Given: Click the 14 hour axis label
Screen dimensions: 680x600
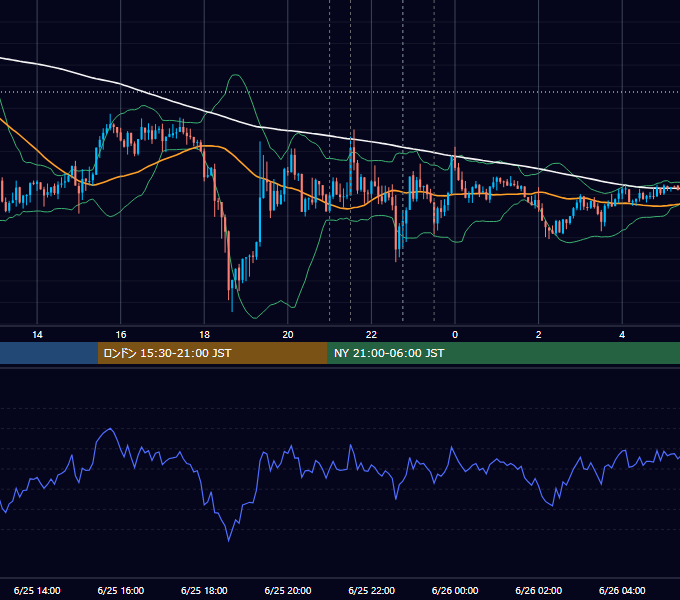Looking at the screenshot, I should point(37,335).
